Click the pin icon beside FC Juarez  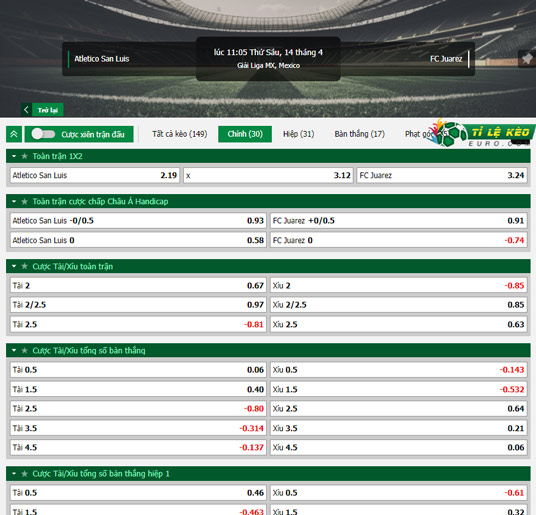527,59
